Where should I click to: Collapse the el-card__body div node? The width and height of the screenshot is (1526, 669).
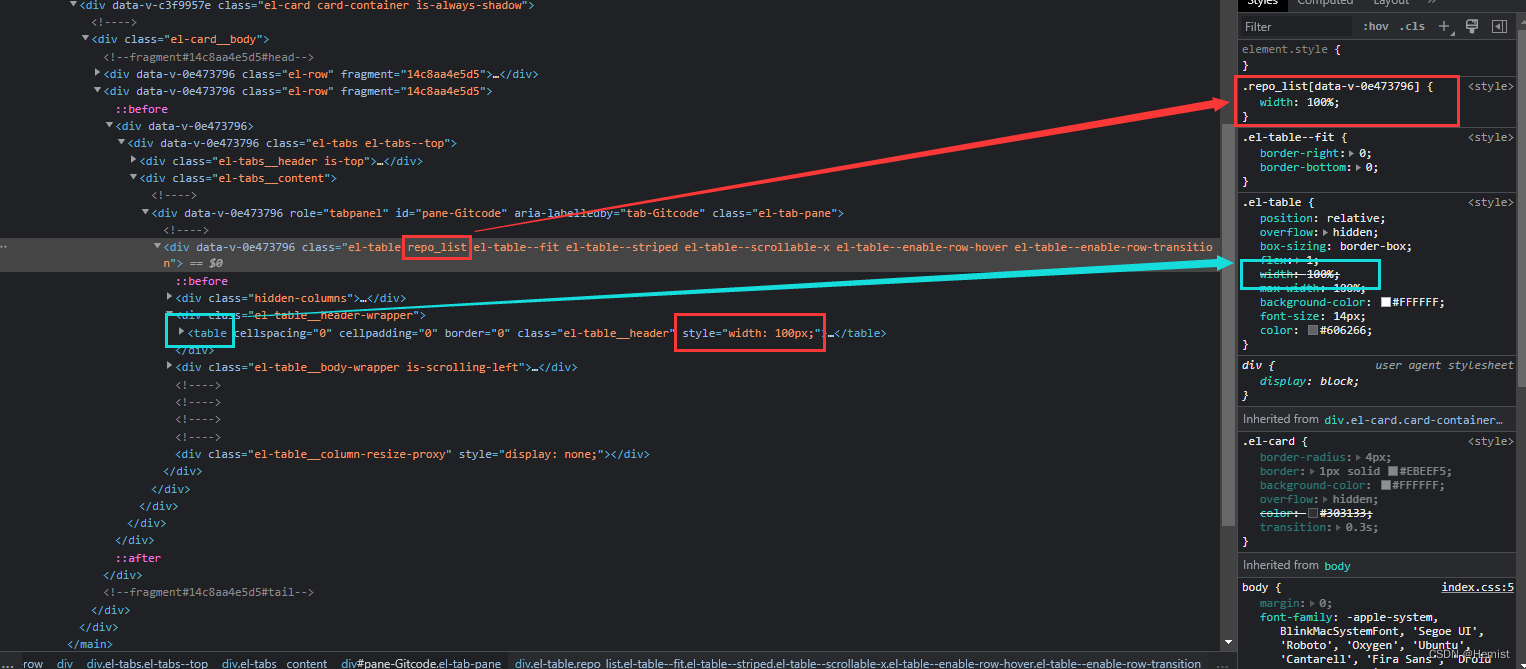point(85,39)
